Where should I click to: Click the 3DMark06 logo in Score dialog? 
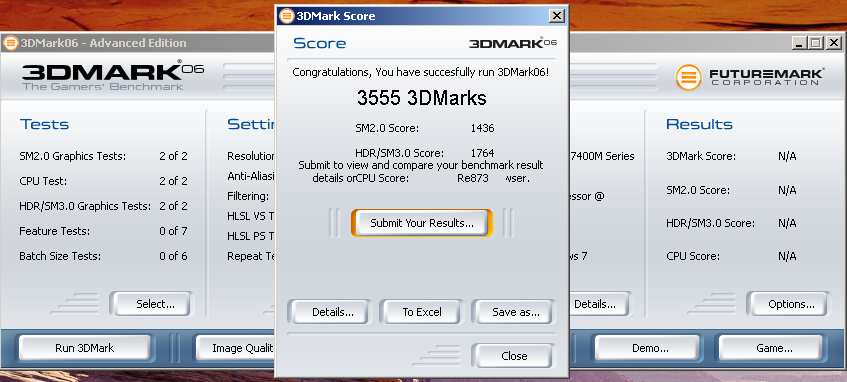(x=513, y=43)
